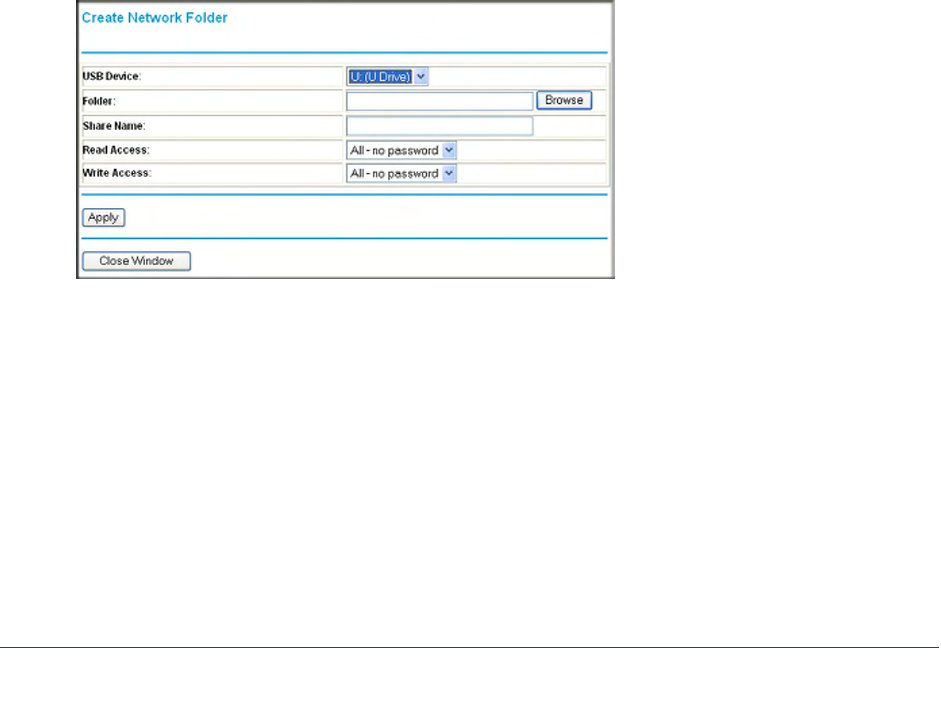Click the 'Create Network Folder' heading

point(154,18)
